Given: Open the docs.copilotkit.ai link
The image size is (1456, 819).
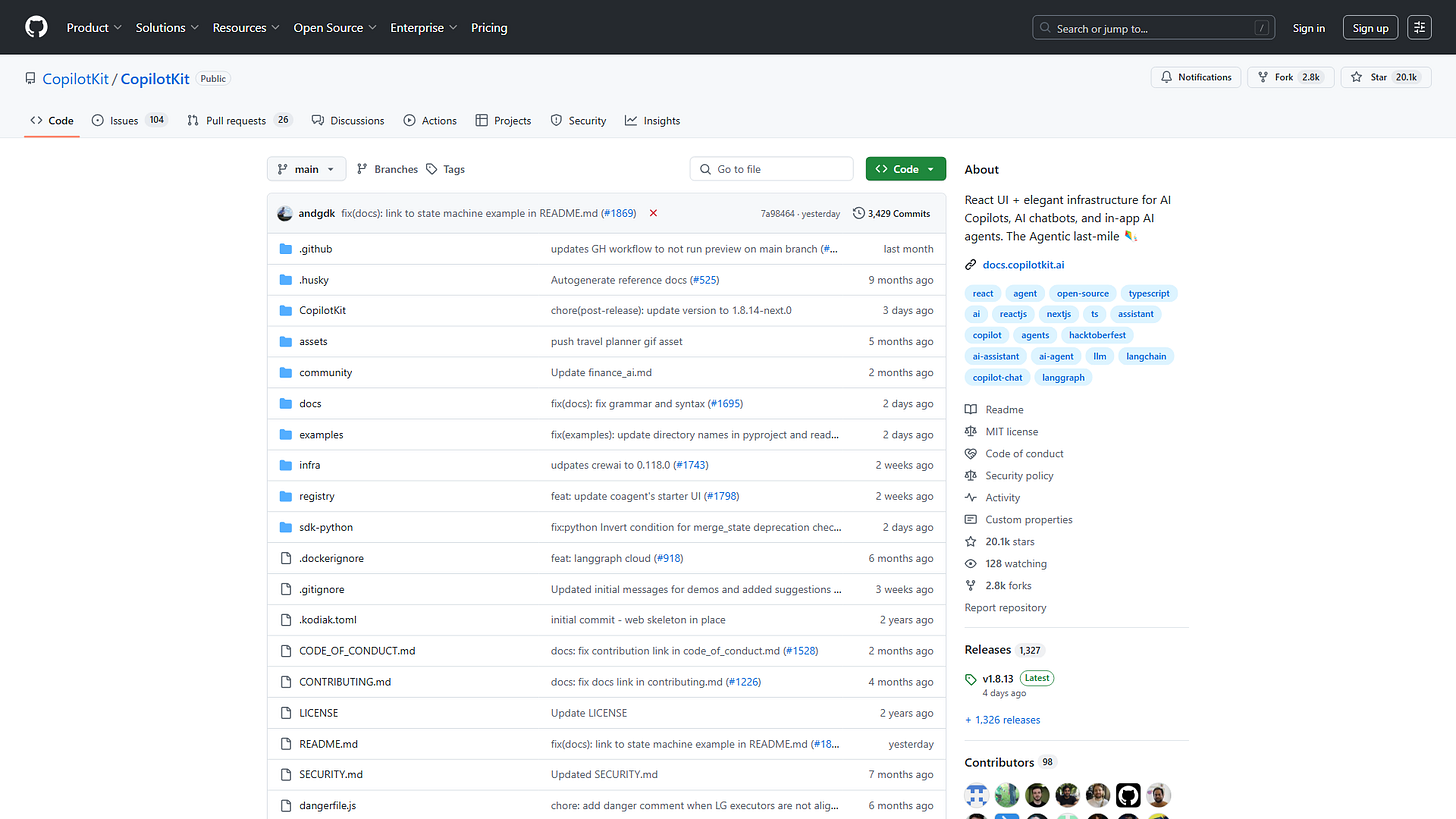Looking at the screenshot, I should coord(1023,265).
